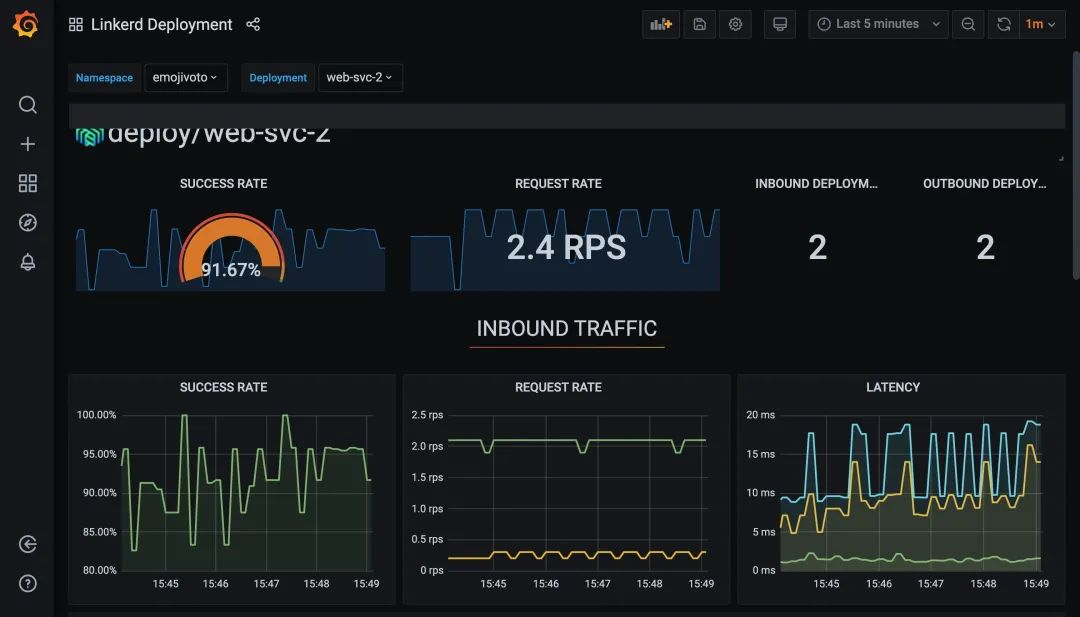Open the Explore compass icon
The height and width of the screenshot is (617, 1080).
[x=28, y=222]
